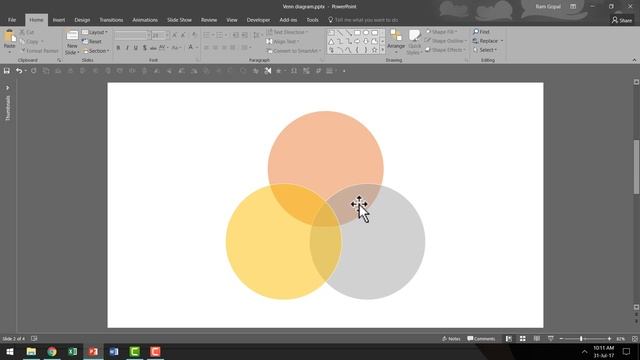Show hidden system tray icons
This screenshot has height=360, width=640.
click(584, 351)
